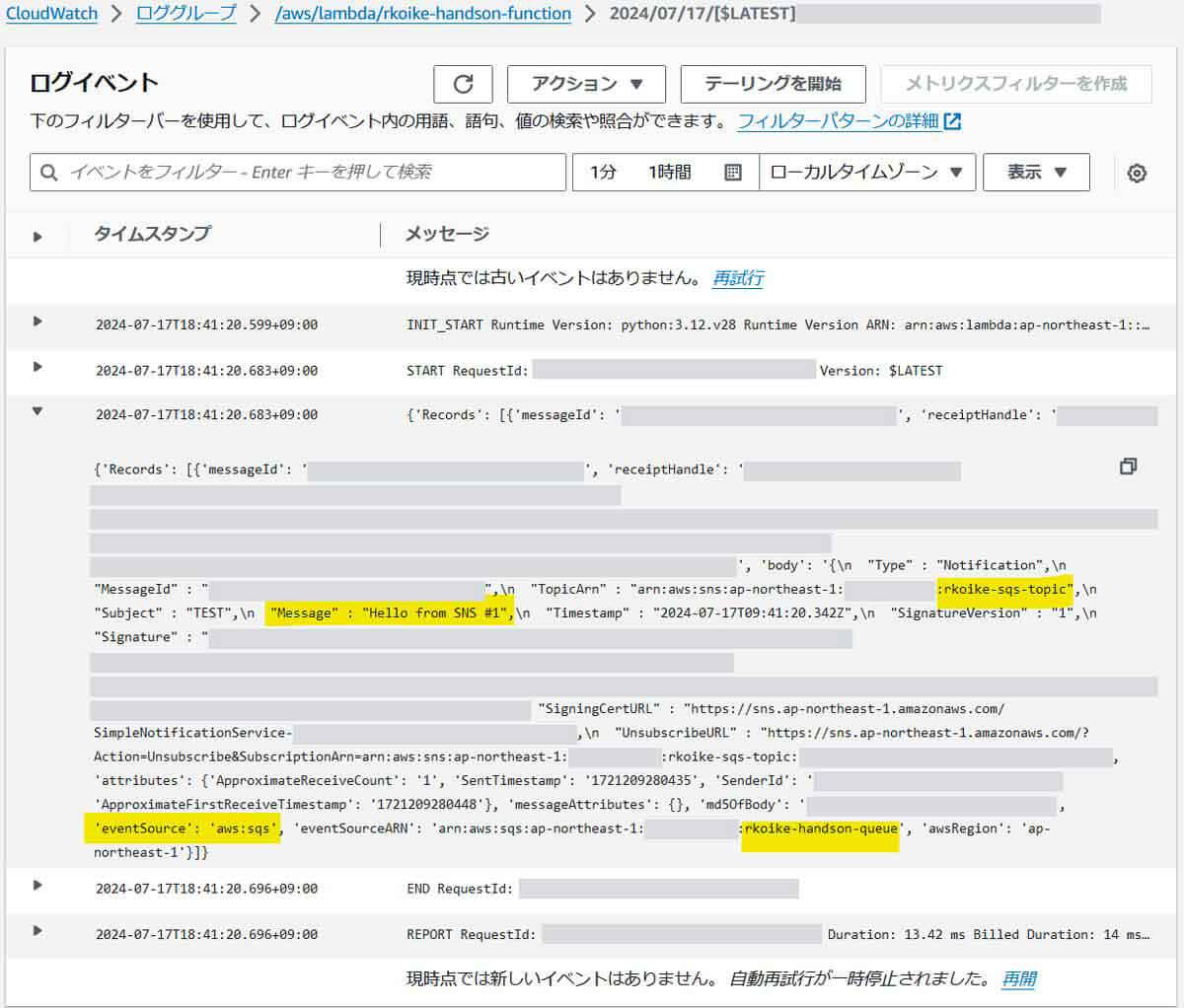This screenshot has height=1008, width=1184.
Task: Click the 再試行 retry link
Action: point(738,278)
